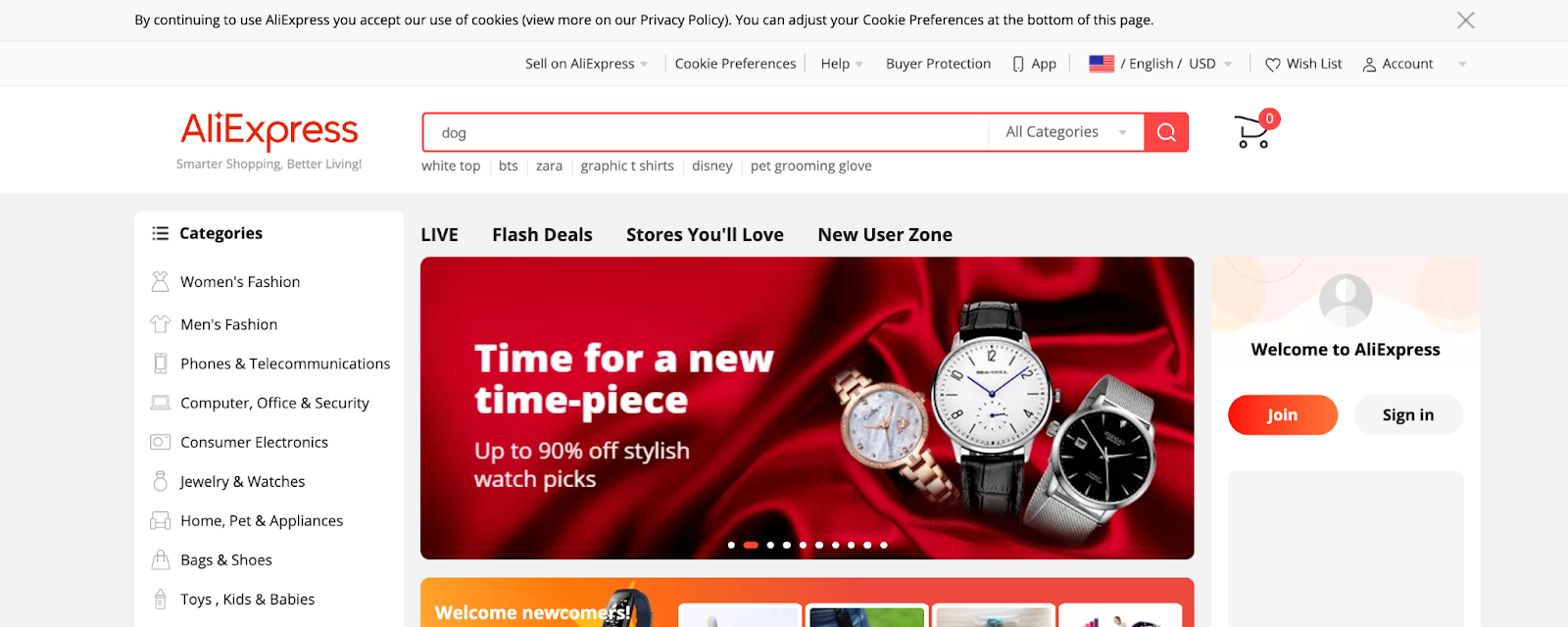The image size is (1568, 627).
Task: Click the App phone icon
Action: (x=1018, y=65)
